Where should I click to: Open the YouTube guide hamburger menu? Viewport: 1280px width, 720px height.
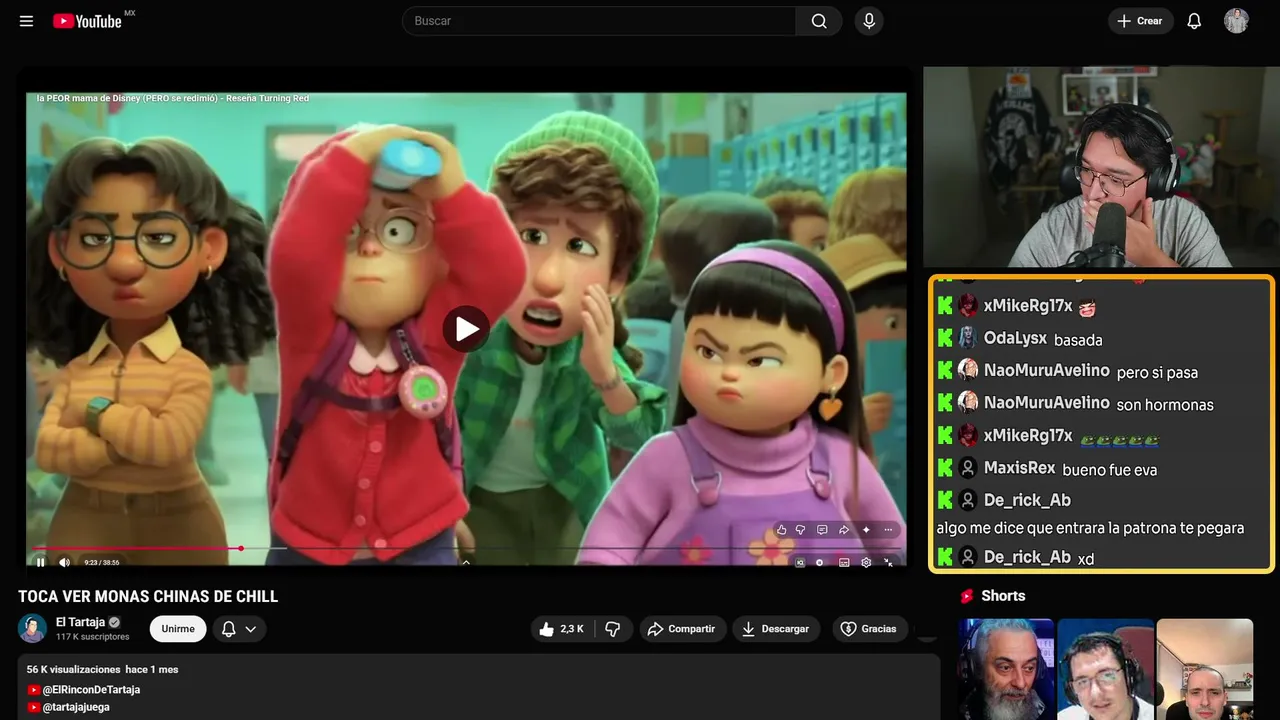(26, 21)
